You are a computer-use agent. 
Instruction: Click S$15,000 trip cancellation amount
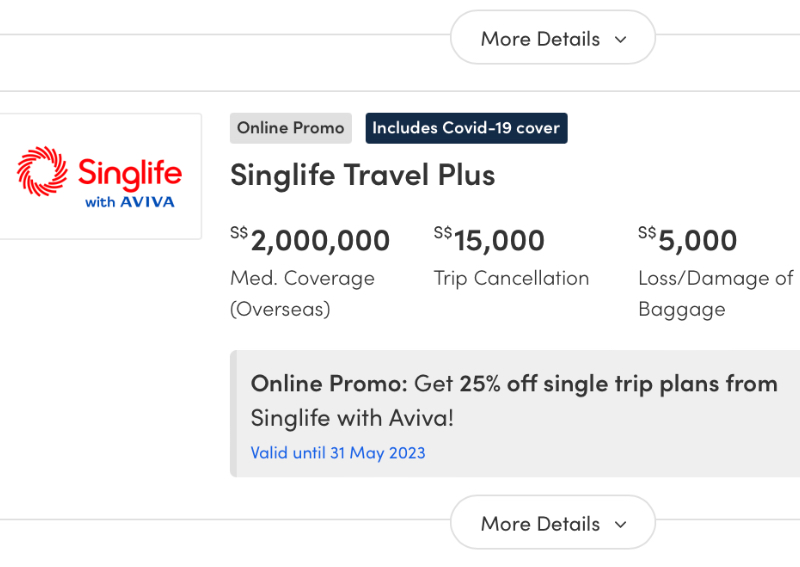489,240
